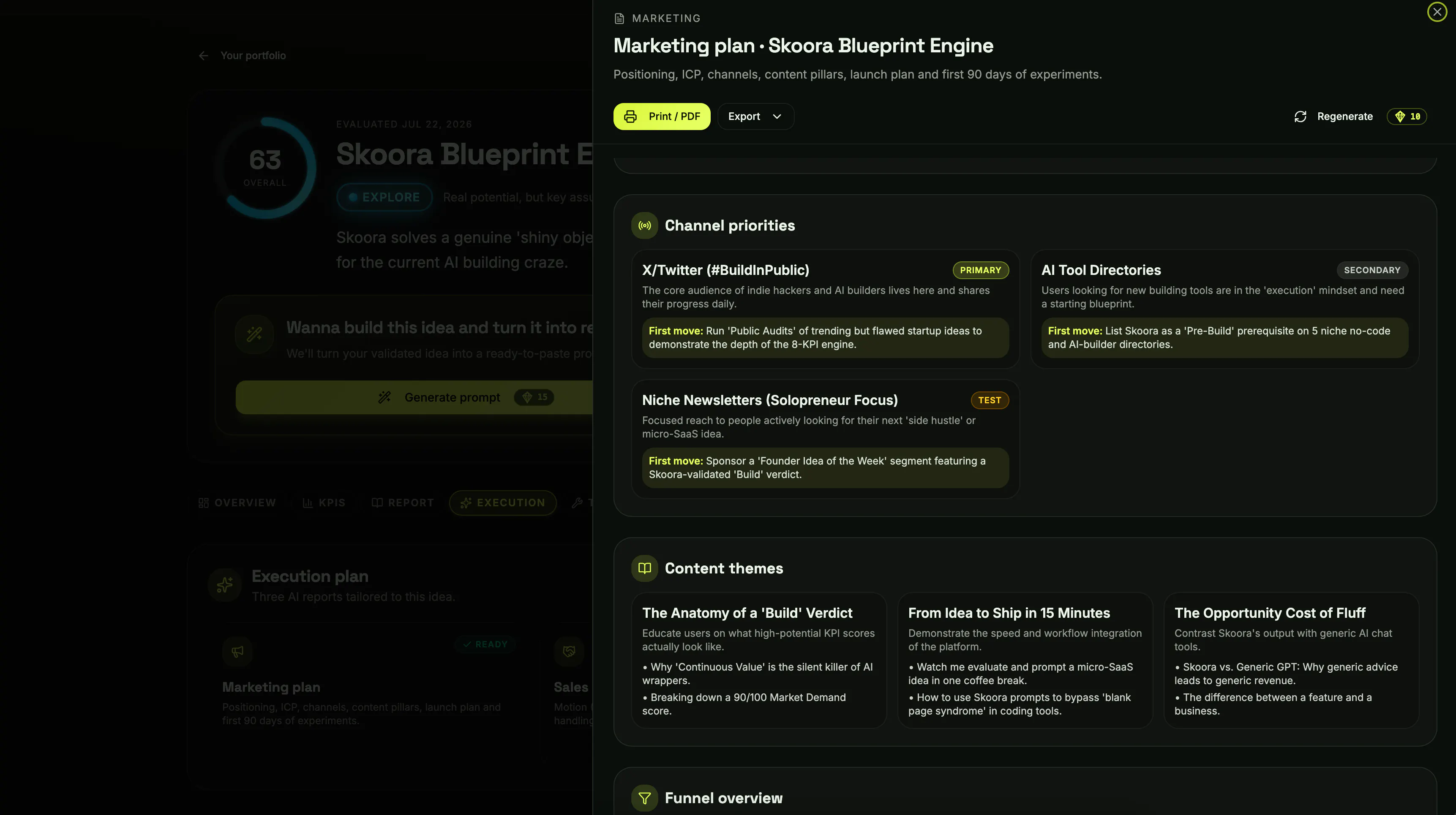Select the X/Twitter (#BuildInPublic) channel title
Screen dimensions: 1456x815
(x=726, y=270)
